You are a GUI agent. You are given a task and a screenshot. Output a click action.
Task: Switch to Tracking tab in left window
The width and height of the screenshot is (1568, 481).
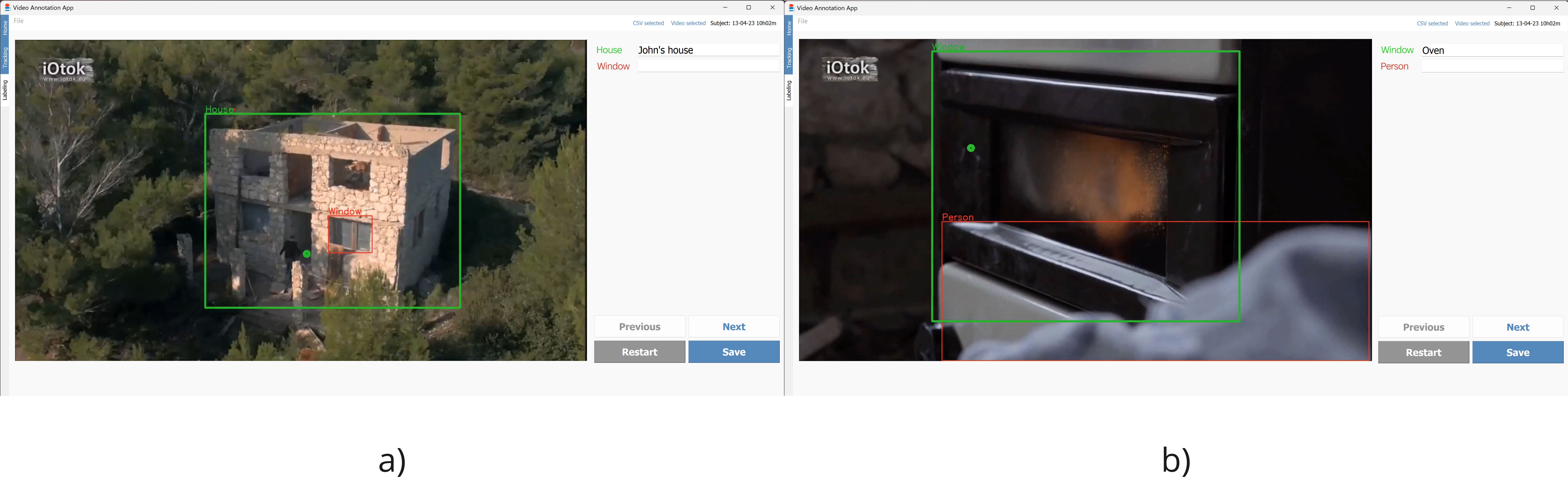(5, 58)
